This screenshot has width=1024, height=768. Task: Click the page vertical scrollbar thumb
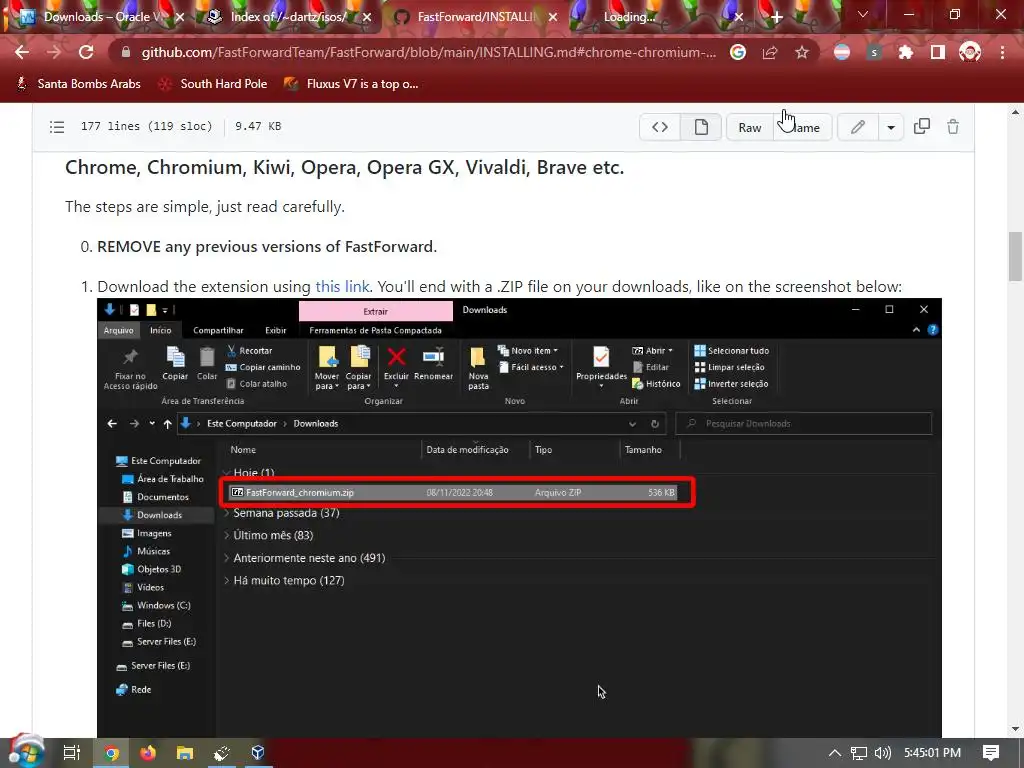tap(1016, 256)
